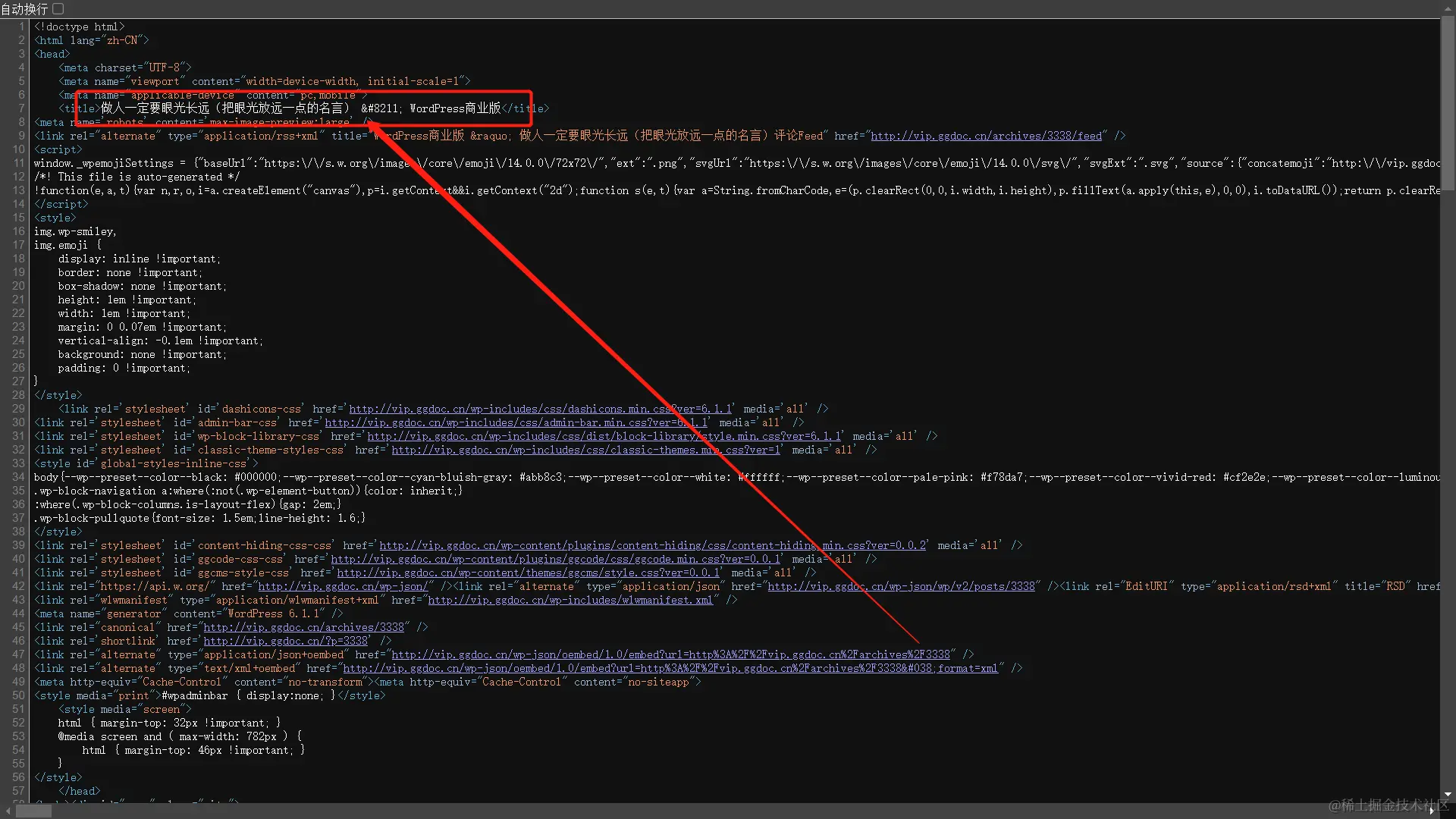The image size is (1456, 819).
Task: Open the ggcode.min.css link
Action: [555, 559]
